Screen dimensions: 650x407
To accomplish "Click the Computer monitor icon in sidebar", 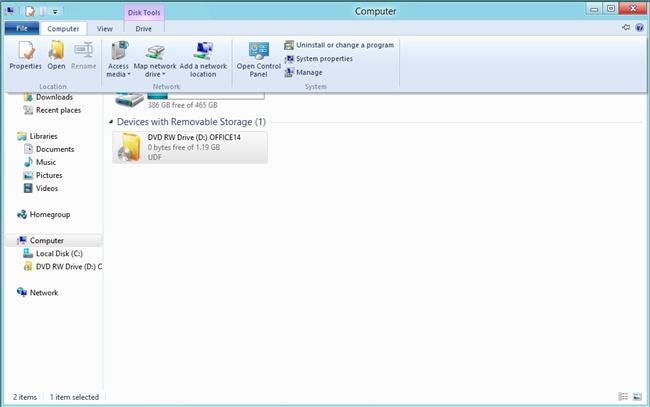I will click(22, 240).
